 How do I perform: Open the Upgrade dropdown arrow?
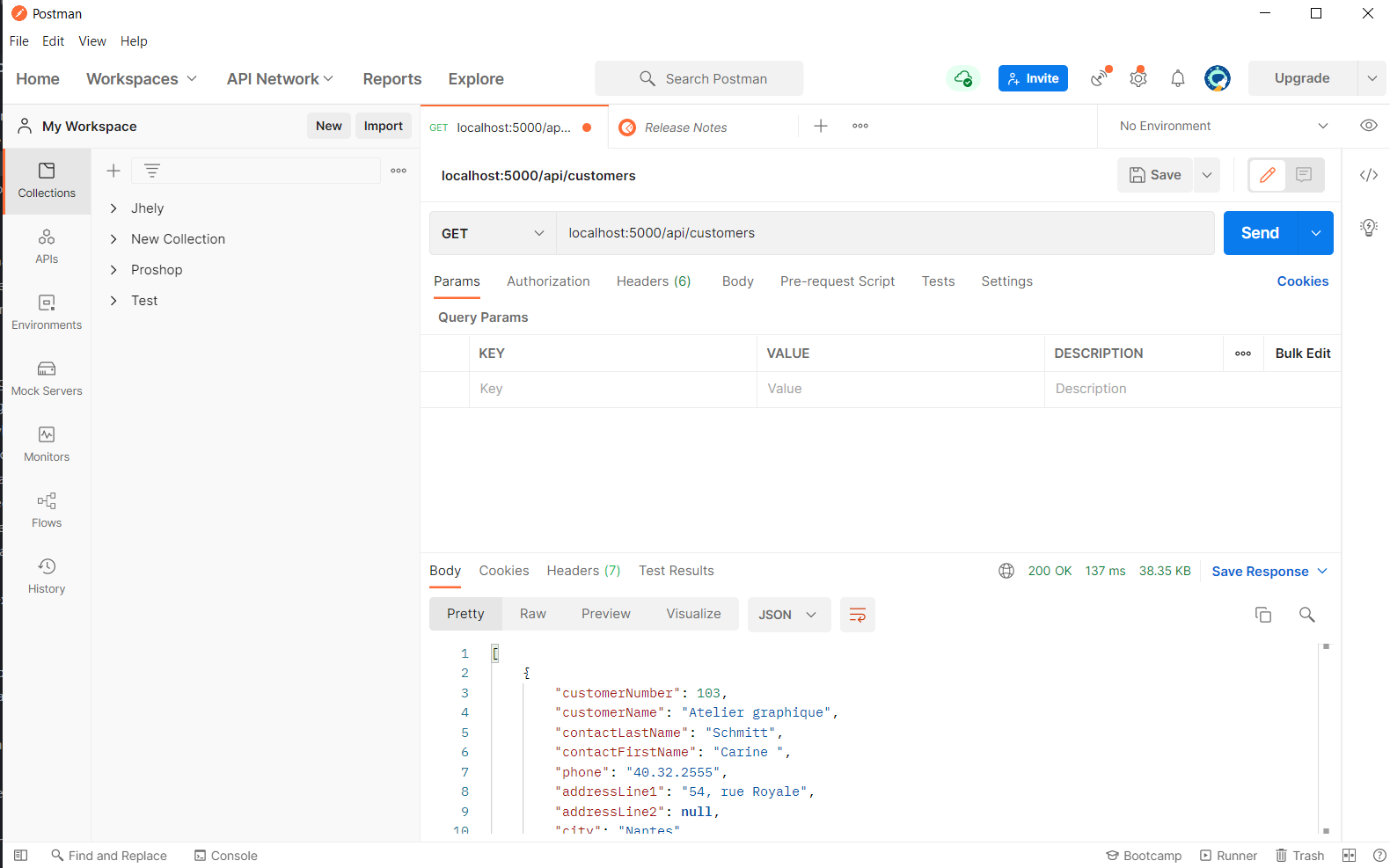coord(1372,78)
